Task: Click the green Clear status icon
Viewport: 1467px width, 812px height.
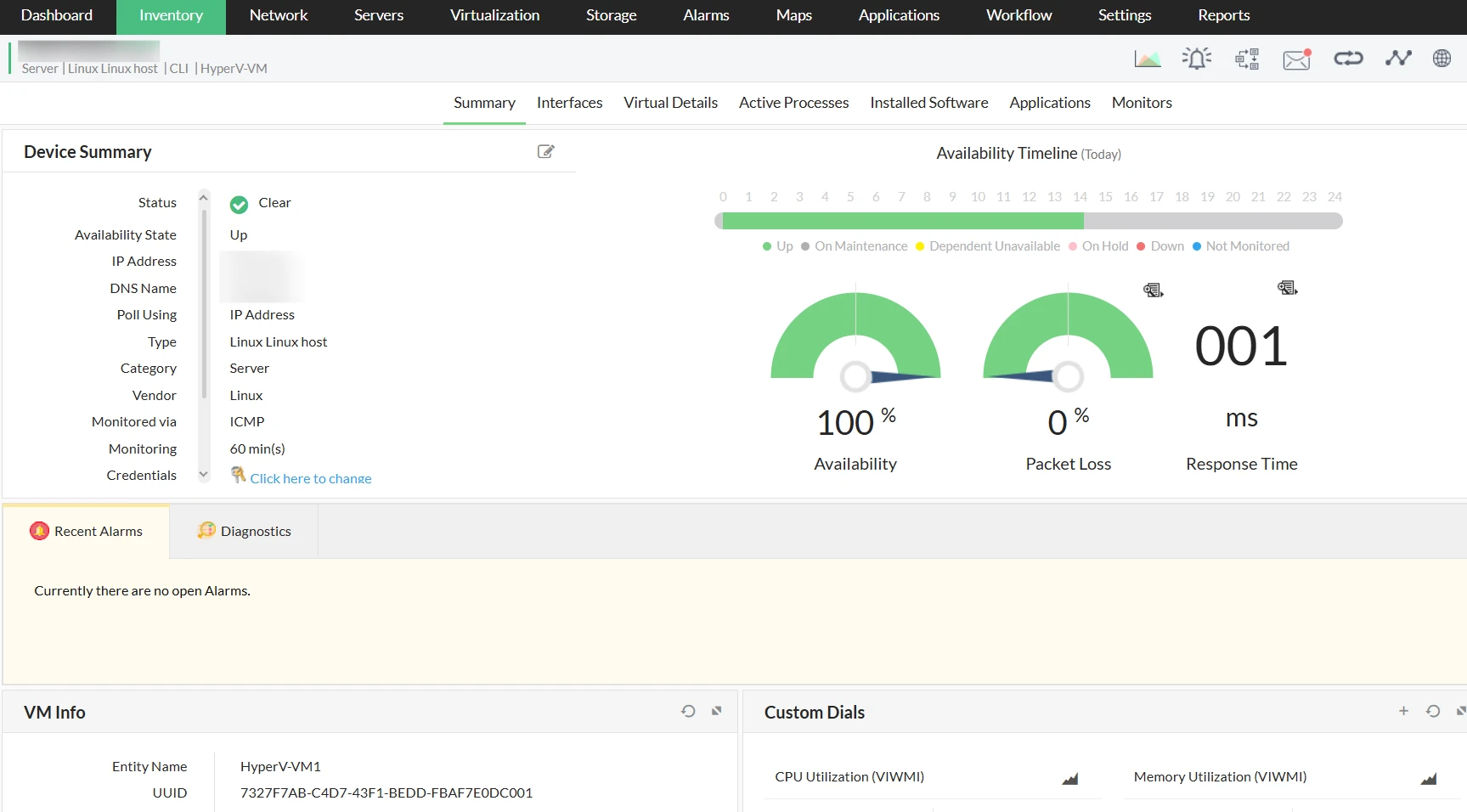Action: click(240, 204)
